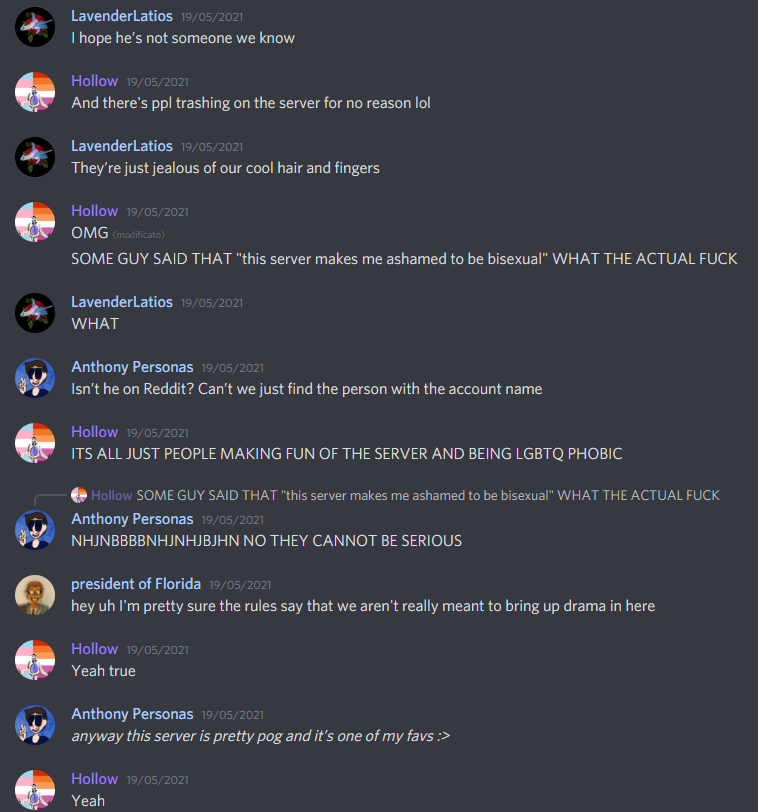This screenshot has width=758, height=812.
Task: Open Hollow avatar beside final Yeah message
Action: (x=35, y=790)
